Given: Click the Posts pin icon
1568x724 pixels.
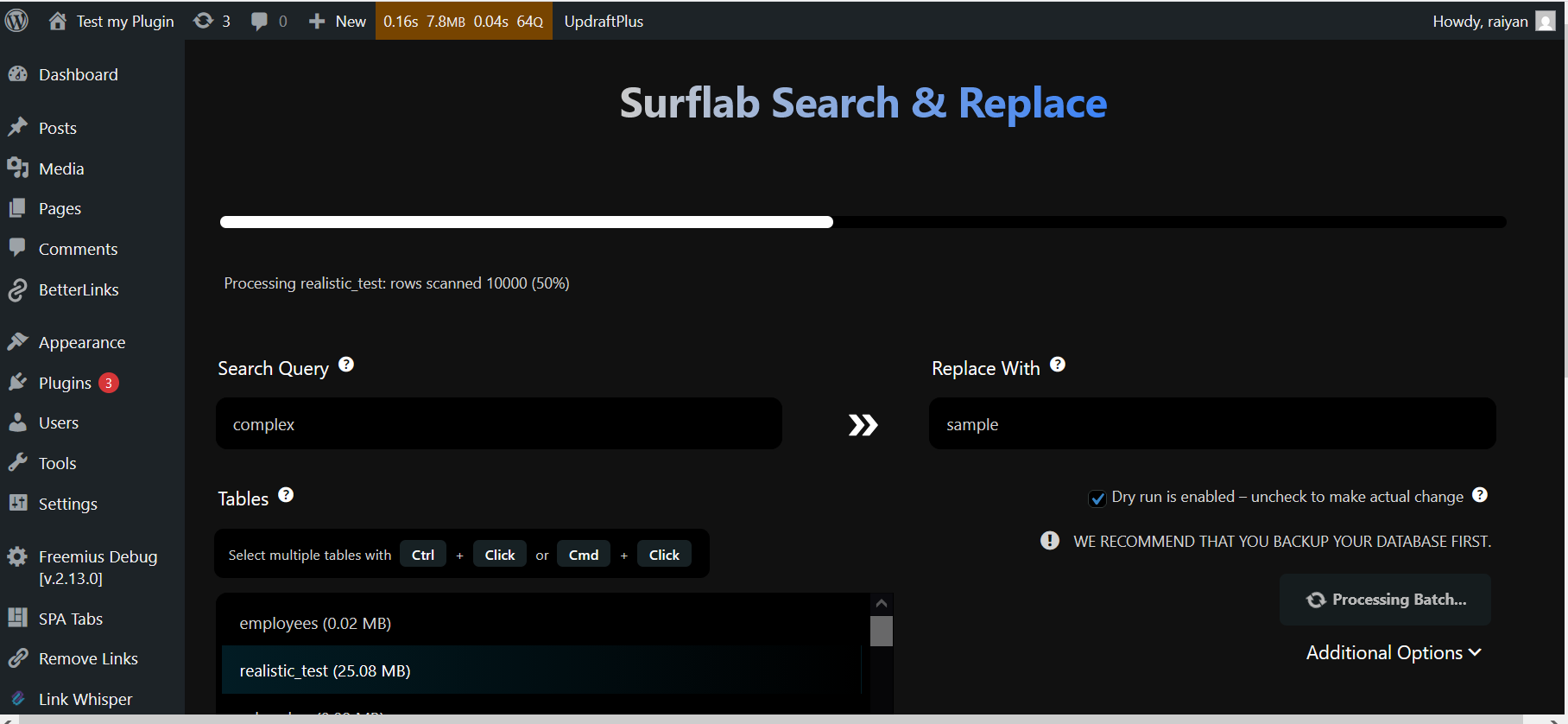Looking at the screenshot, I should 18,128.
